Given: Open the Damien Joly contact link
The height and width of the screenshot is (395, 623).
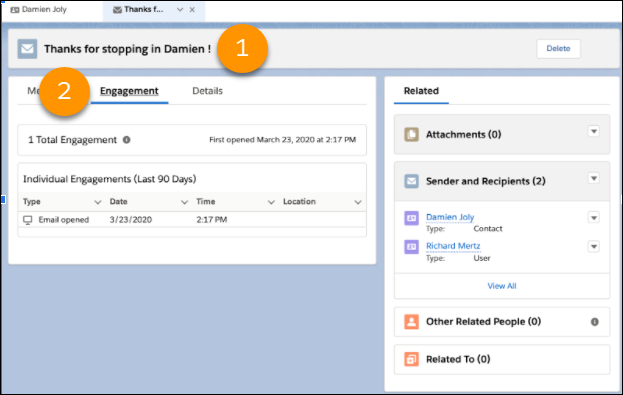Looking at the screenshot, I should (450, 217).
